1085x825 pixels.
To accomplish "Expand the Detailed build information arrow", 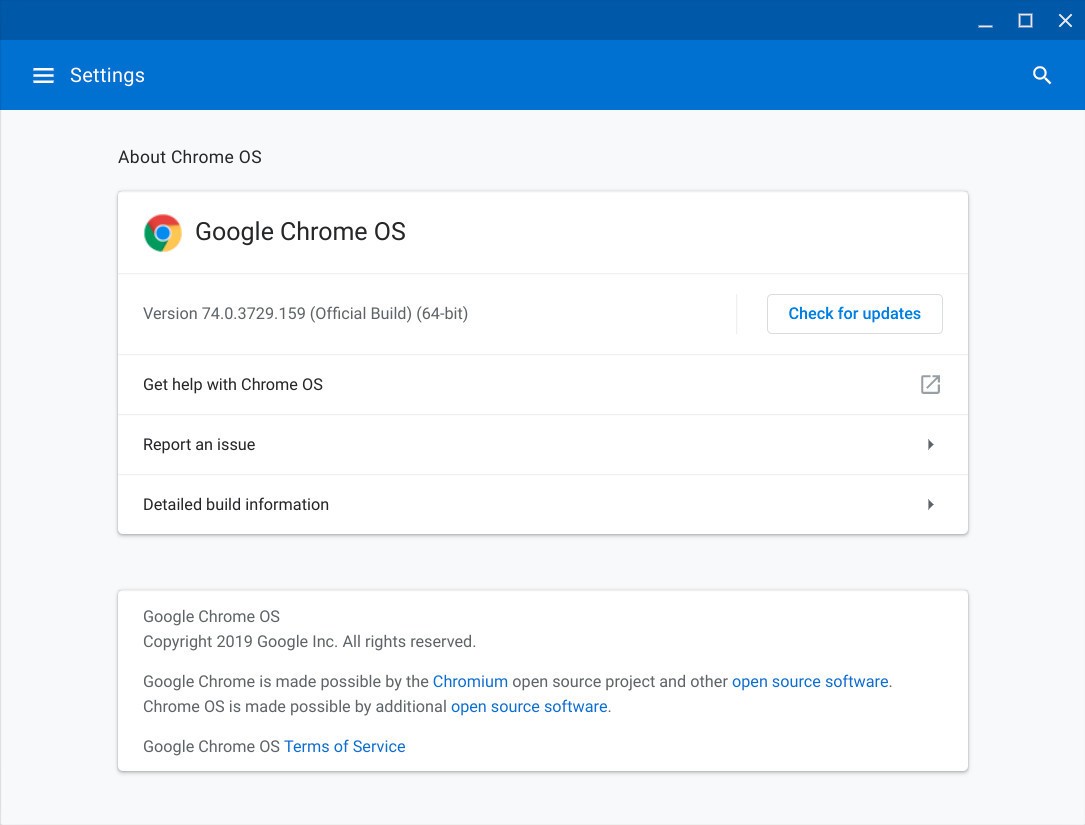I will [x=931, y=505].
